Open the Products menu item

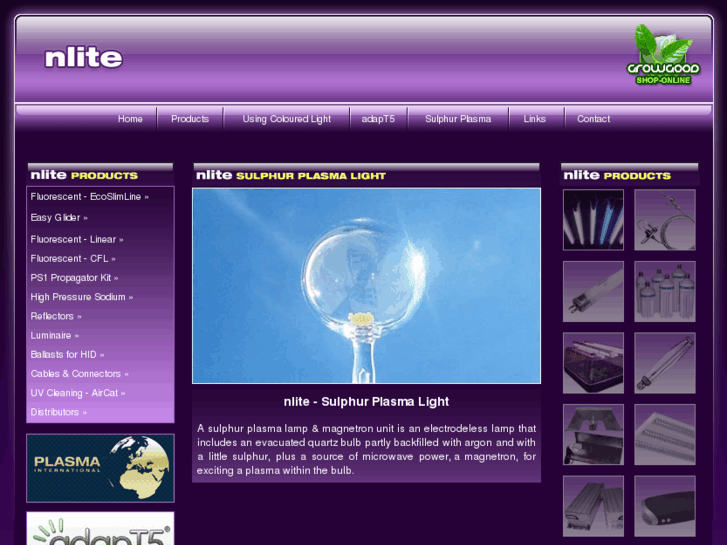click(190, 119)
